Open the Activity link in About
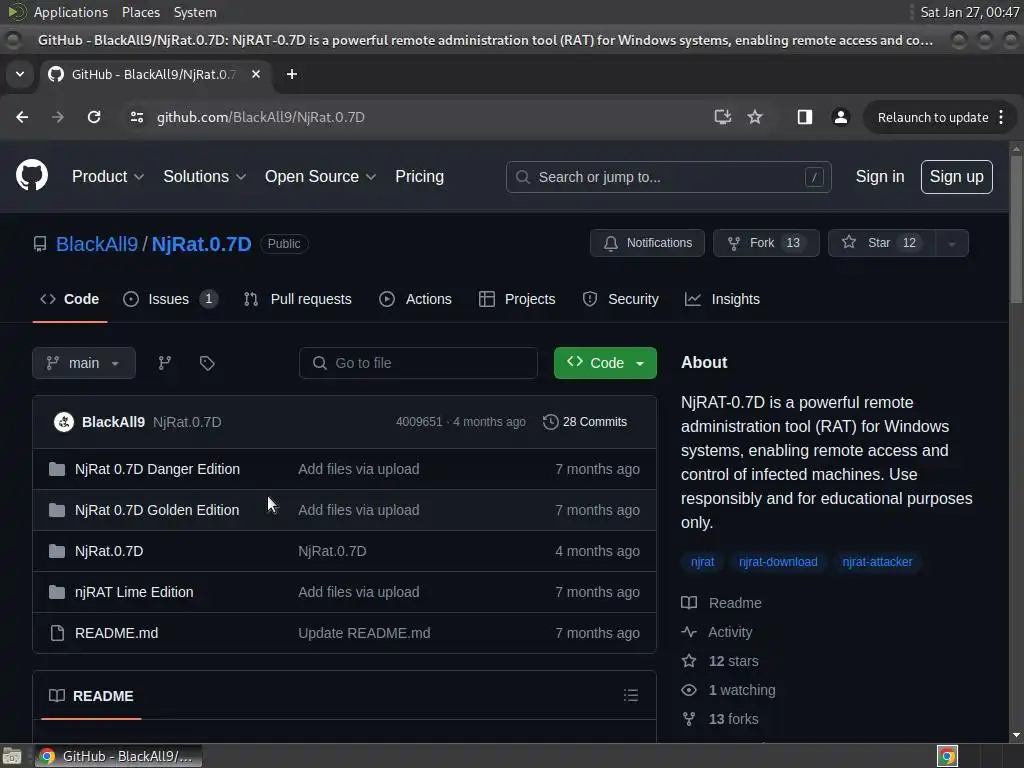The height and width of the screenshot is (768, 1024). tap(717, 632)
